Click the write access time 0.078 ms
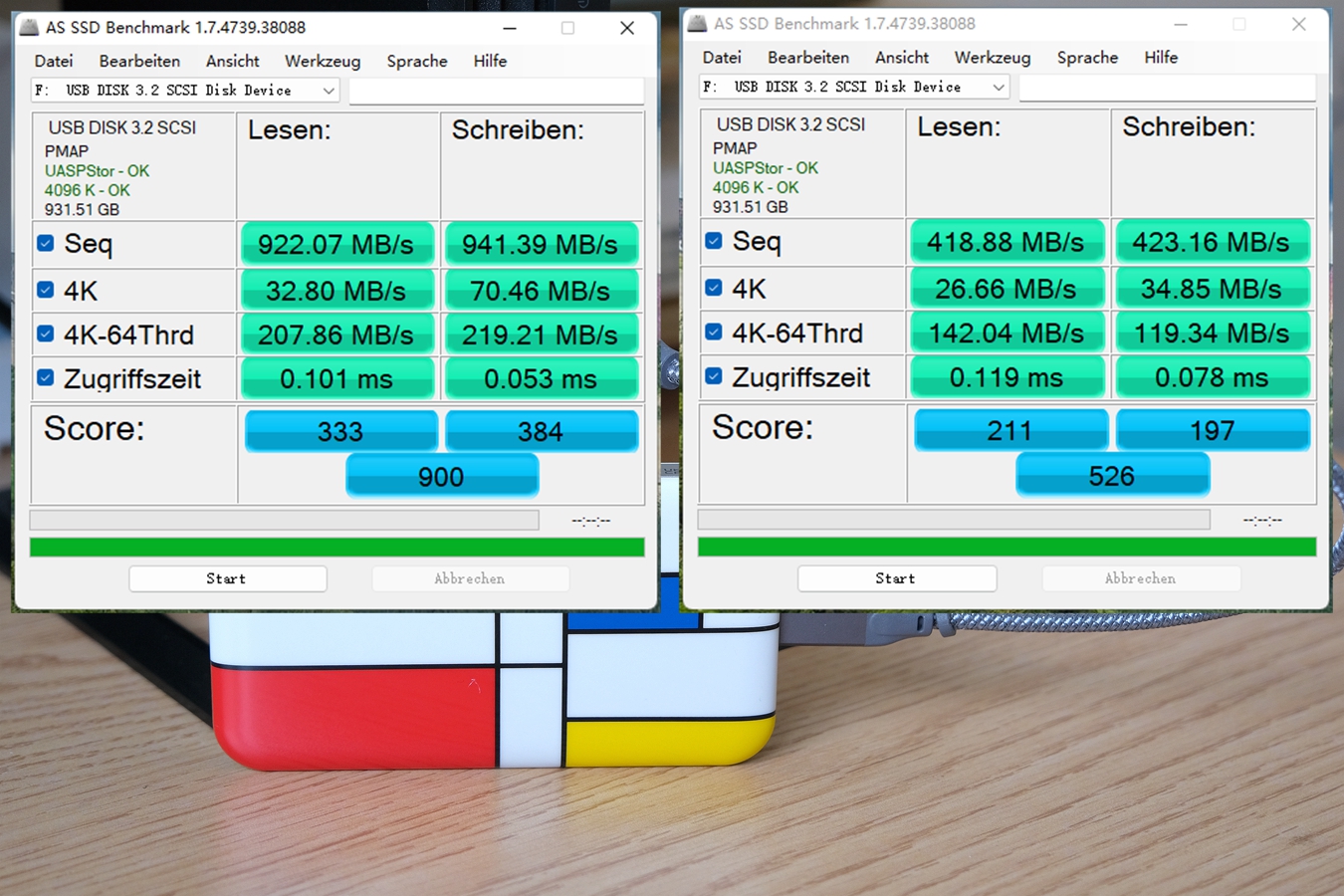This screenshot has height=896, width=1344. coord(1212,377)
